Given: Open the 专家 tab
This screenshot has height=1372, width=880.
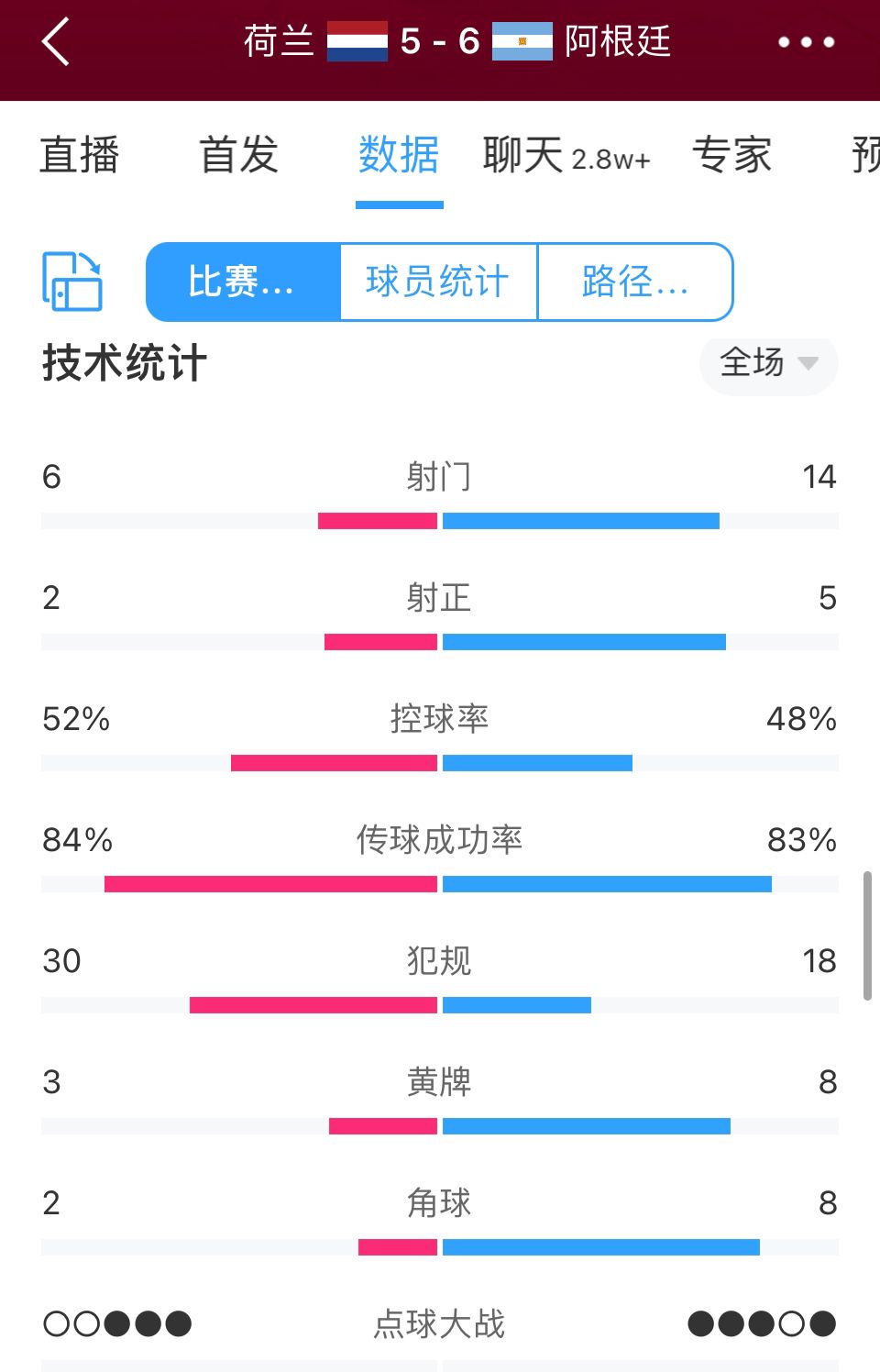Looking at the screenshot, I should point(731,154).
